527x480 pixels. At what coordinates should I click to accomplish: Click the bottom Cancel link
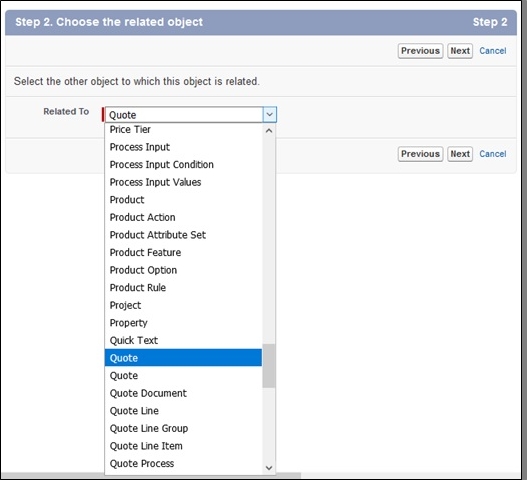point(493,154)
